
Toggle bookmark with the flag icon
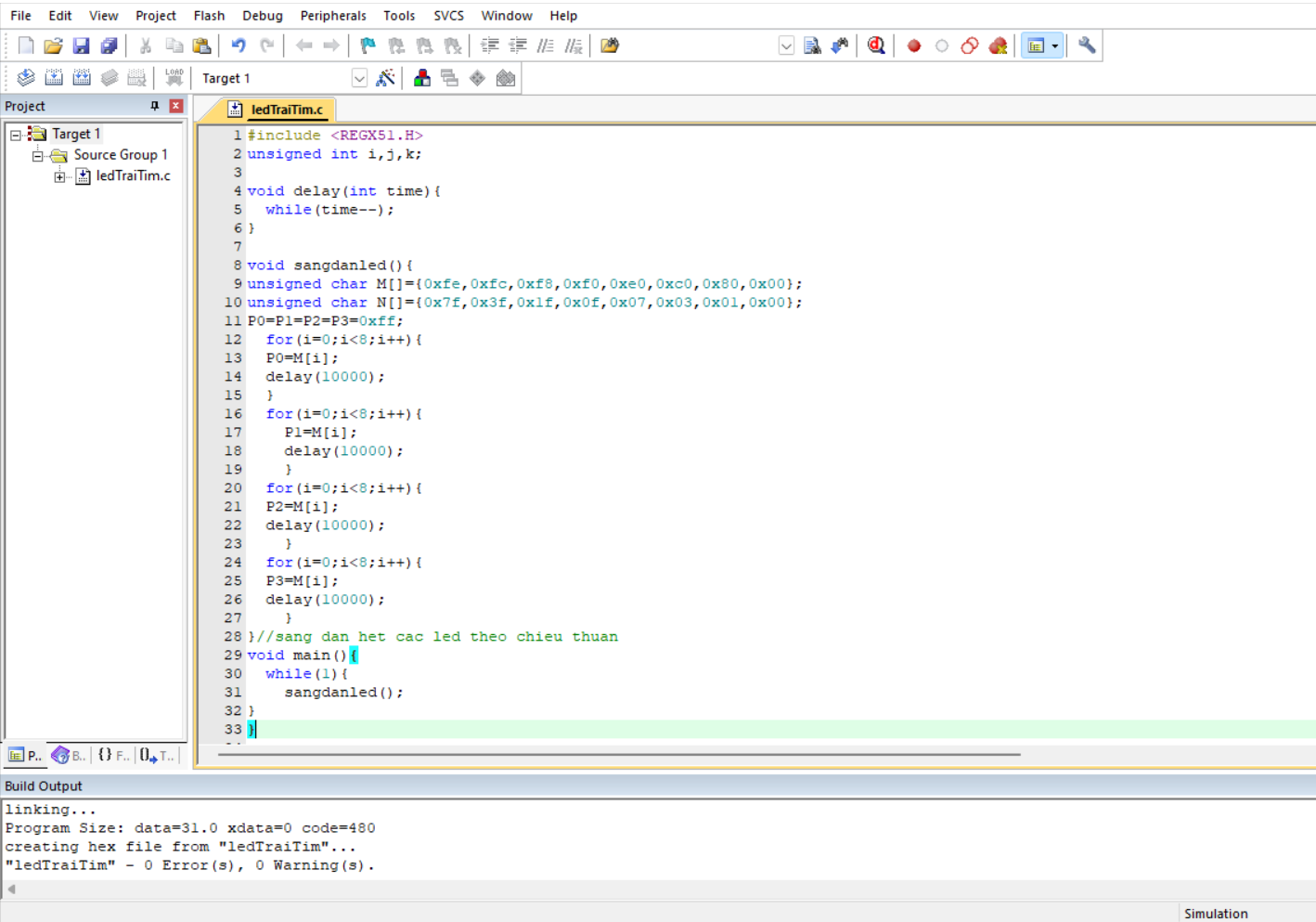click(368, 45)
